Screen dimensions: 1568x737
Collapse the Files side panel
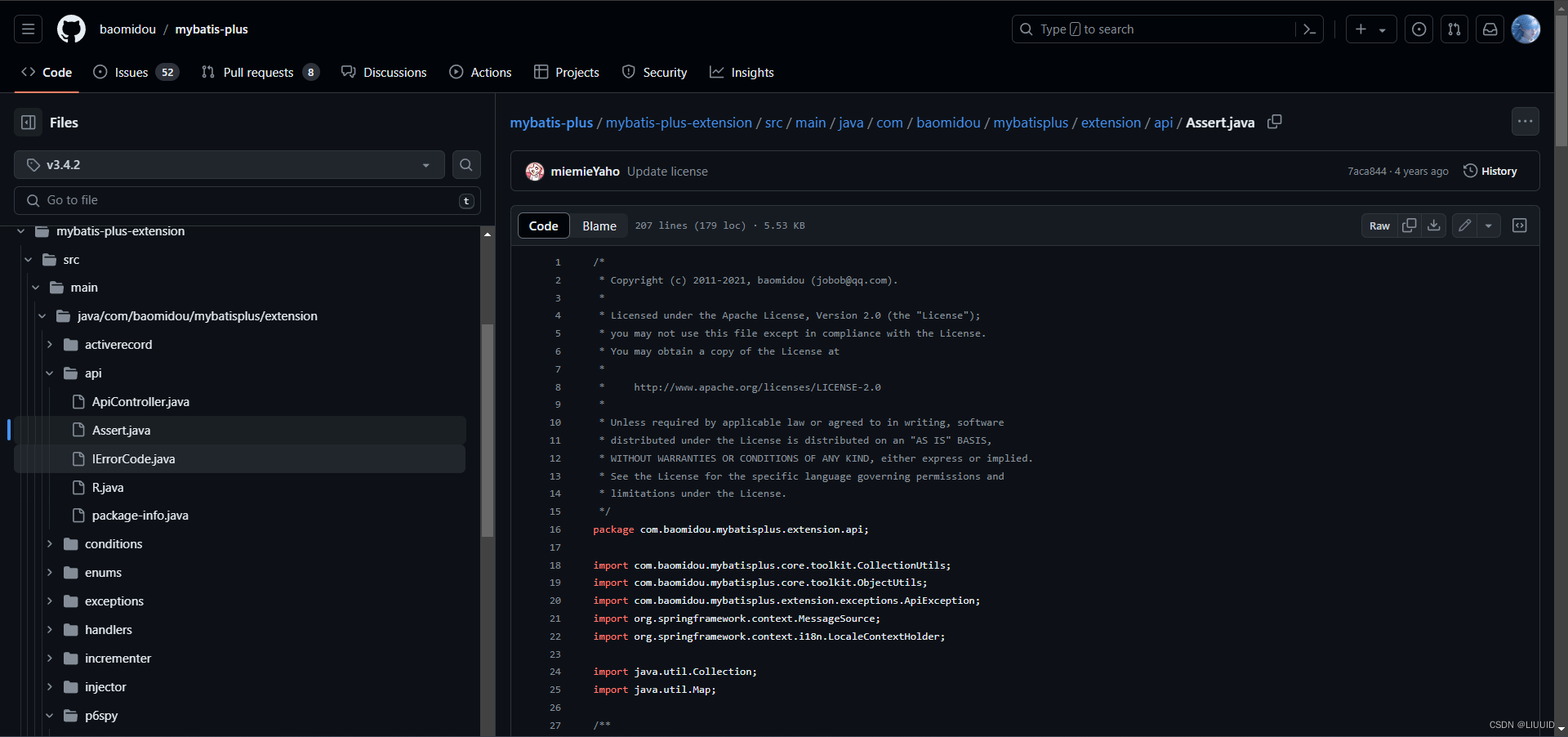coord(28,122)
